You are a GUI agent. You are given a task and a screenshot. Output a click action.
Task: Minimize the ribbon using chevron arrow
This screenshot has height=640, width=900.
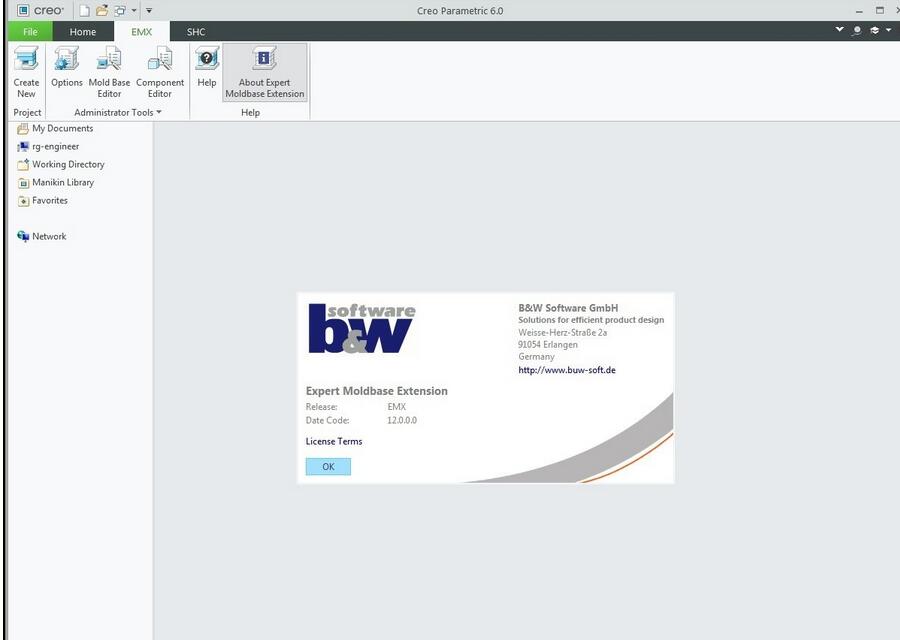pos(839,29)
